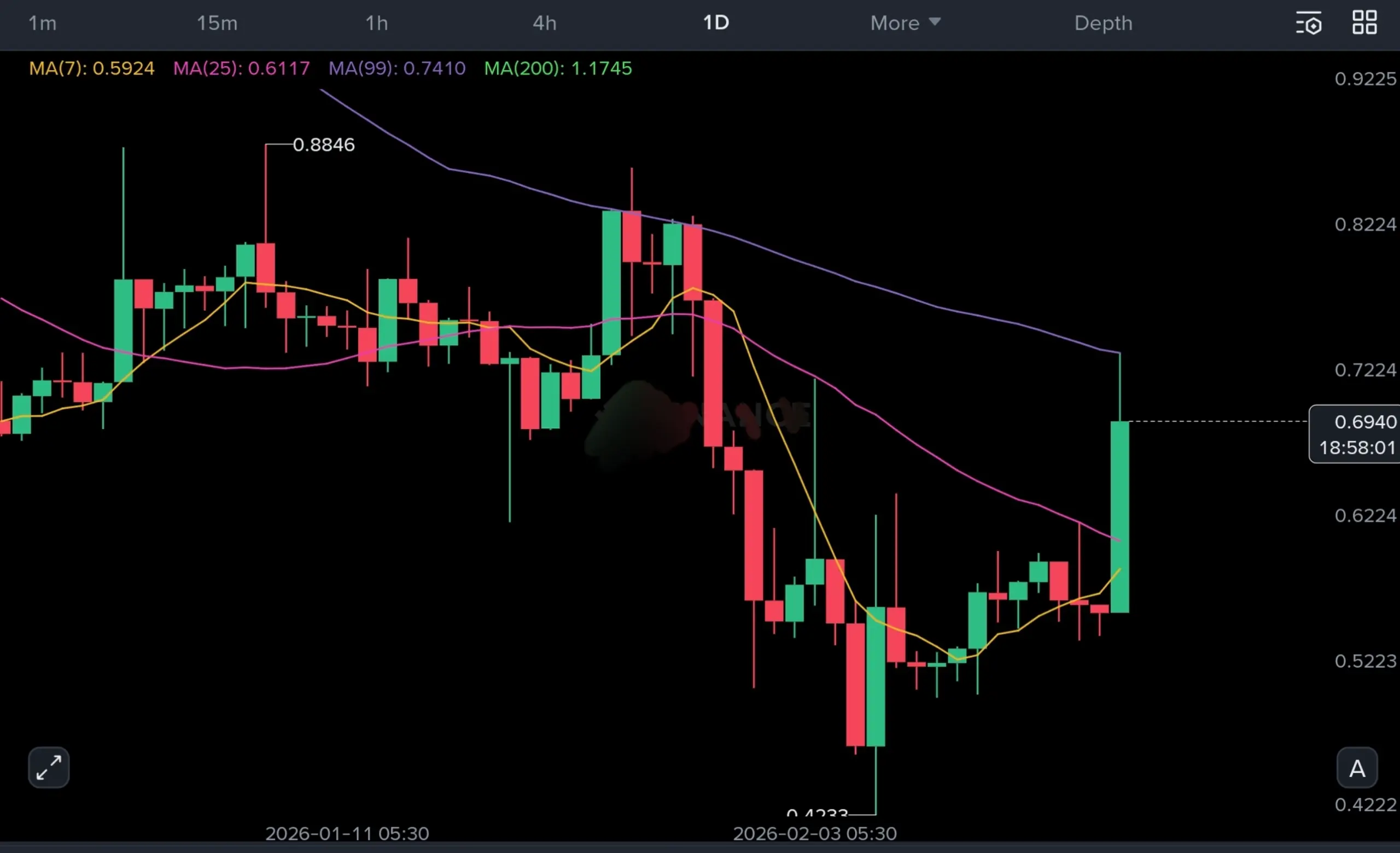This screenshot has height=853, width=1400.
Task: Open chart indicator settings icon
Action: [1309, 24]
